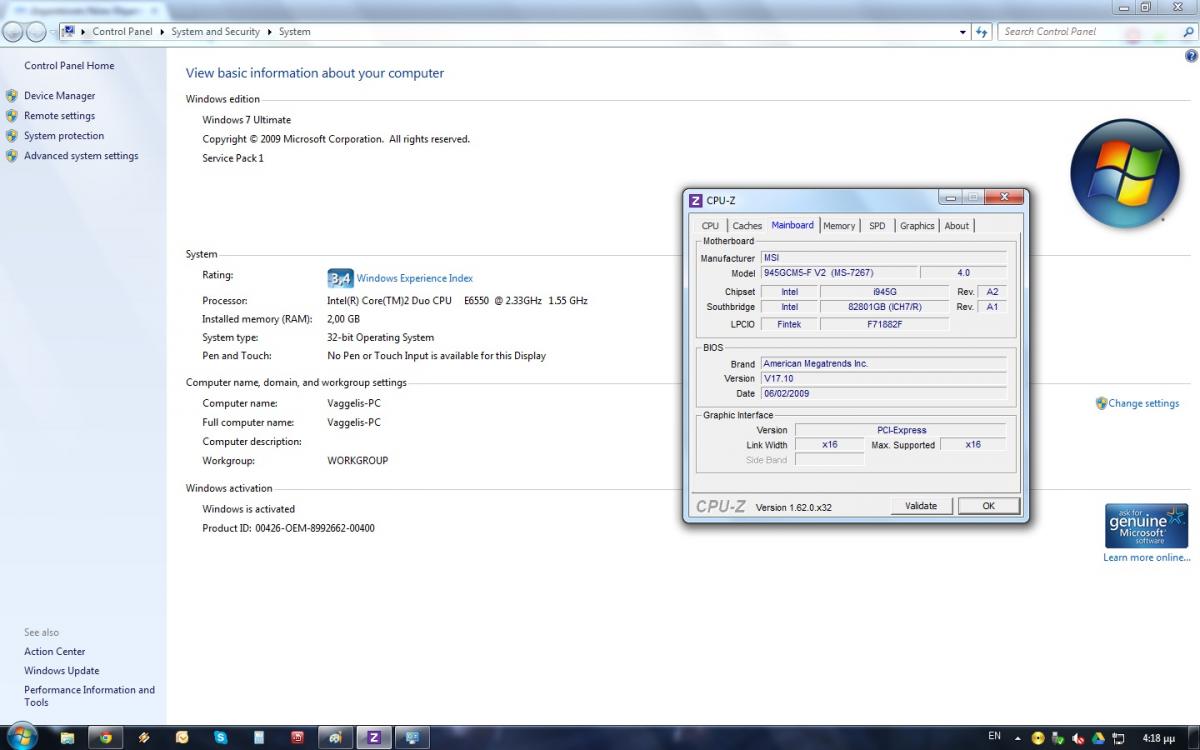
Task: Expand the arrow after Control Panel breadcrumb
Action: tap(162, 32)
